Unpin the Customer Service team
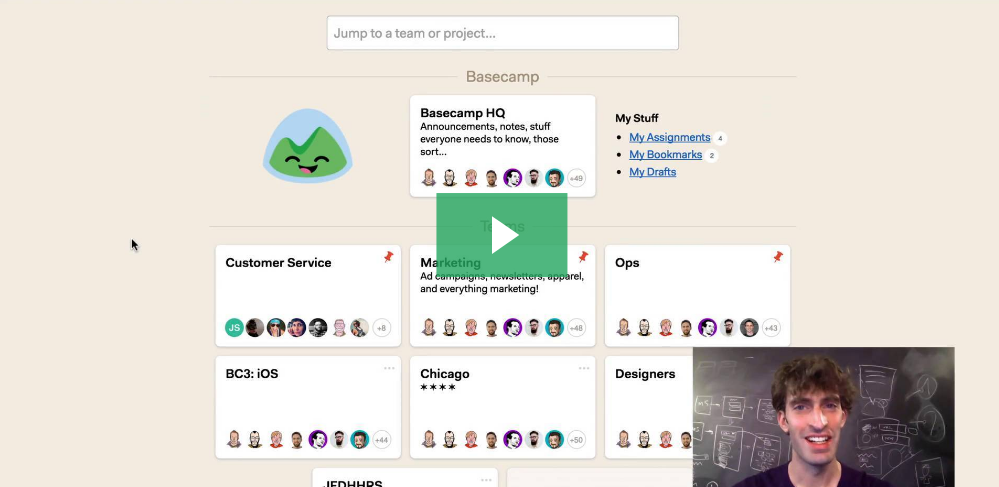Image resolution: width=999 pixels, height=487 pixels. 389,257
